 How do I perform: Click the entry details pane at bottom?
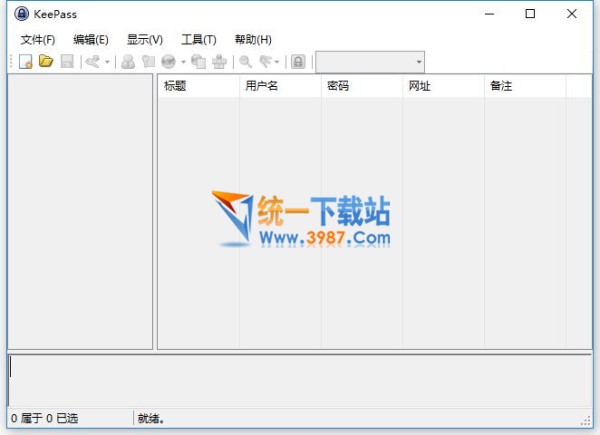click(x=300, y=380)
